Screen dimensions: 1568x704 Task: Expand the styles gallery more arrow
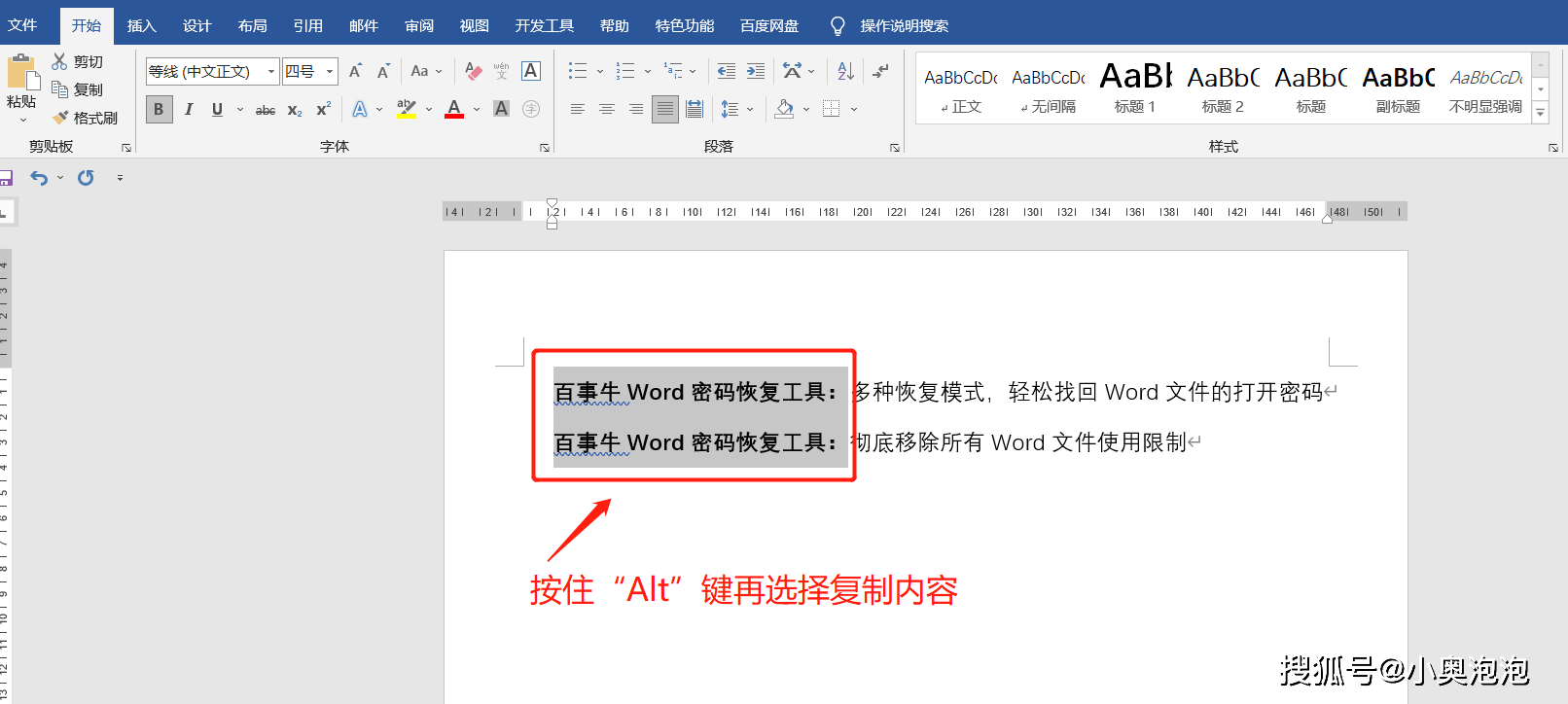pos(1541,113)
